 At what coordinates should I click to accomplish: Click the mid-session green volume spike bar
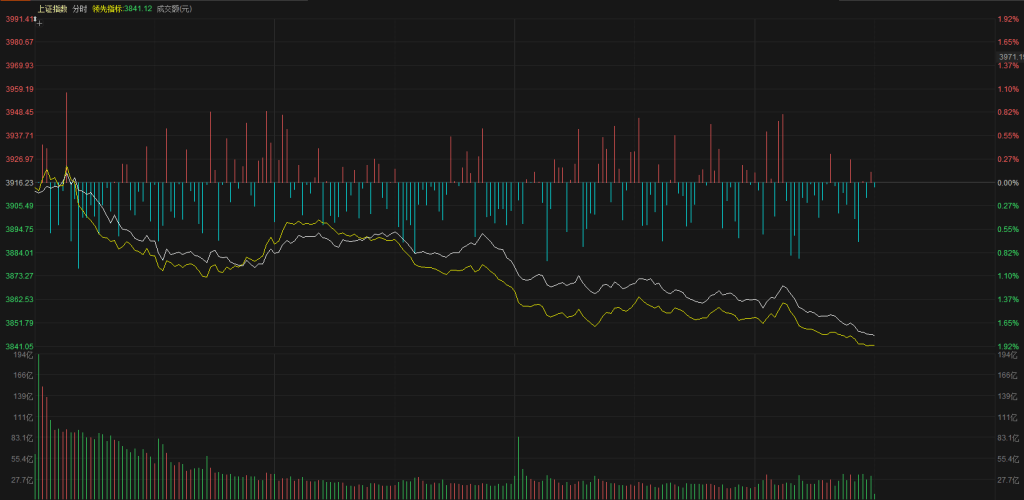pyautogui.click(x=519, y=467)
